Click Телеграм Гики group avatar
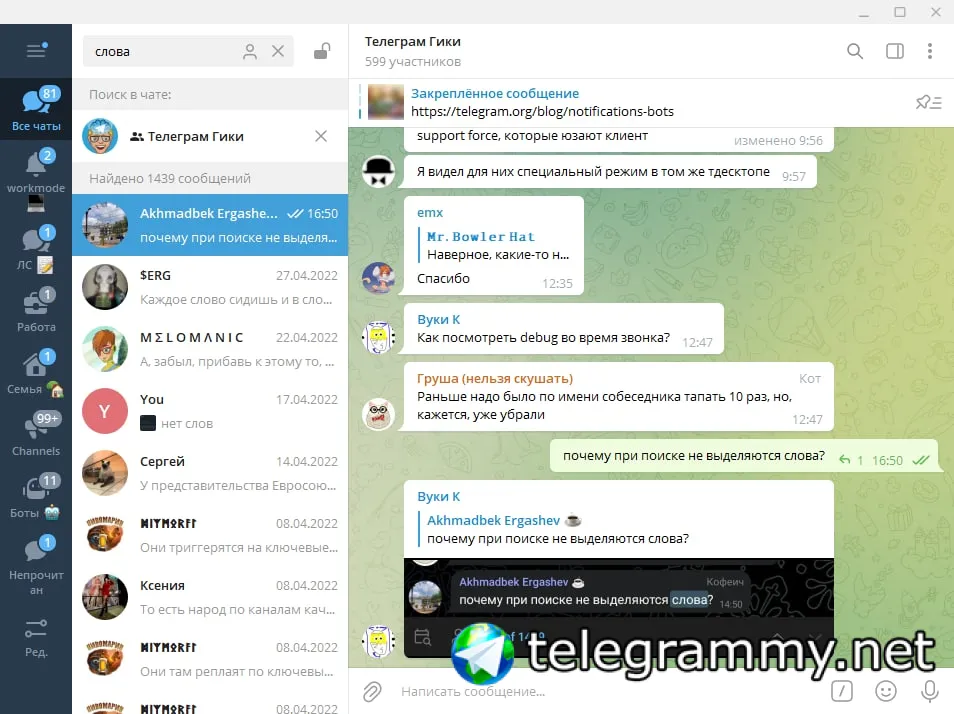Image resolution: width=954 pixels, height=714 pixels. [x=100, y=136]
